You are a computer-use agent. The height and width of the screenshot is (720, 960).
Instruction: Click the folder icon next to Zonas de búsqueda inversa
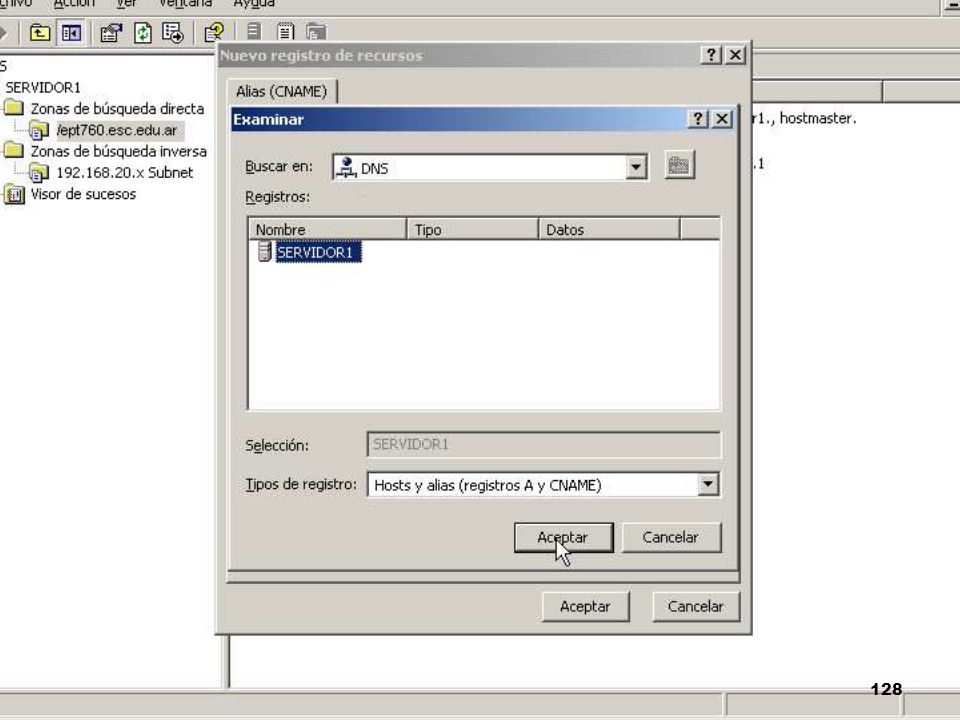[13, 151]
